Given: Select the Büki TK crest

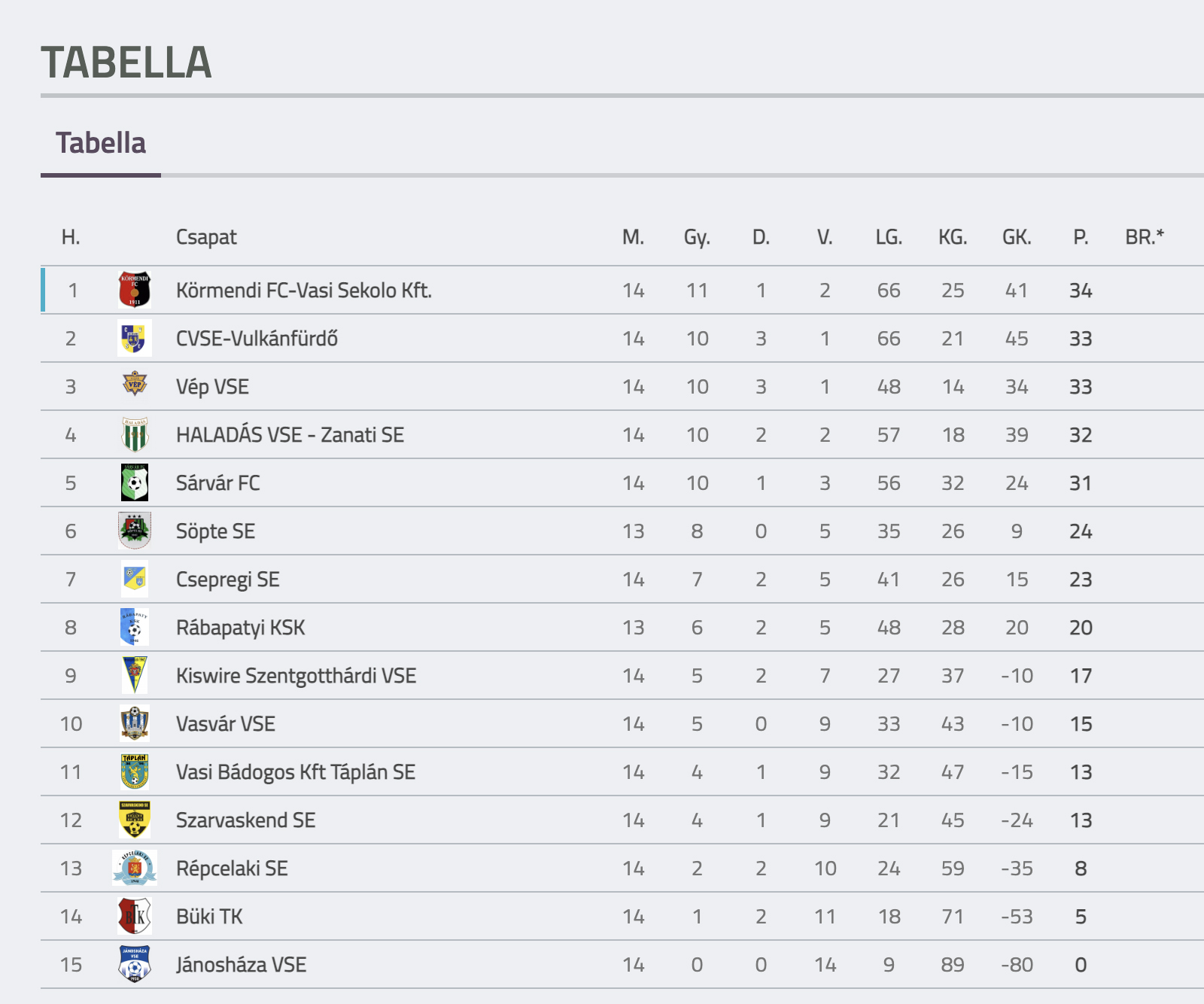Looking at the screenshot, I should click(135, 916).
